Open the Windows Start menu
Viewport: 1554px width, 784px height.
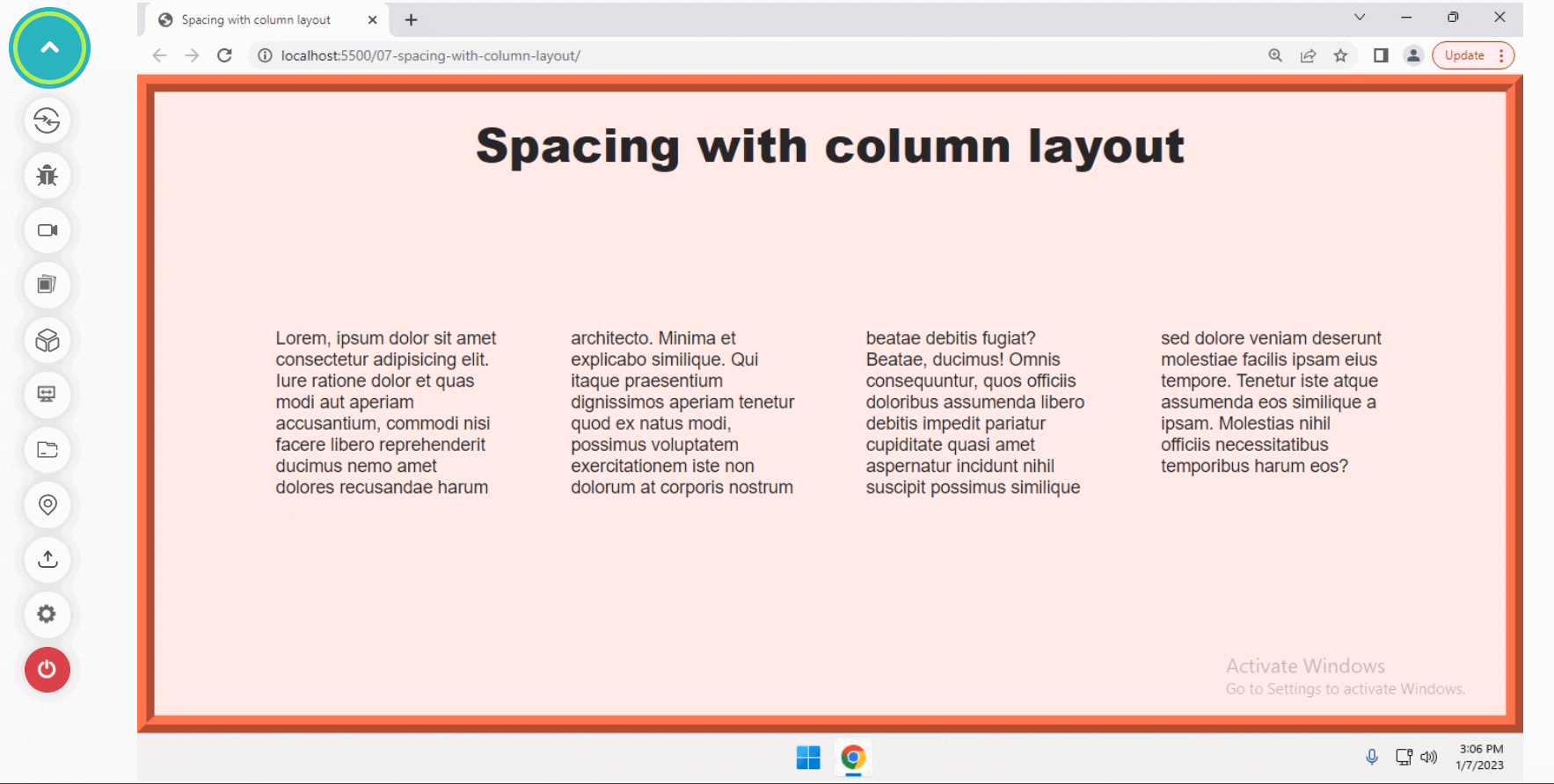coord(808,758)
